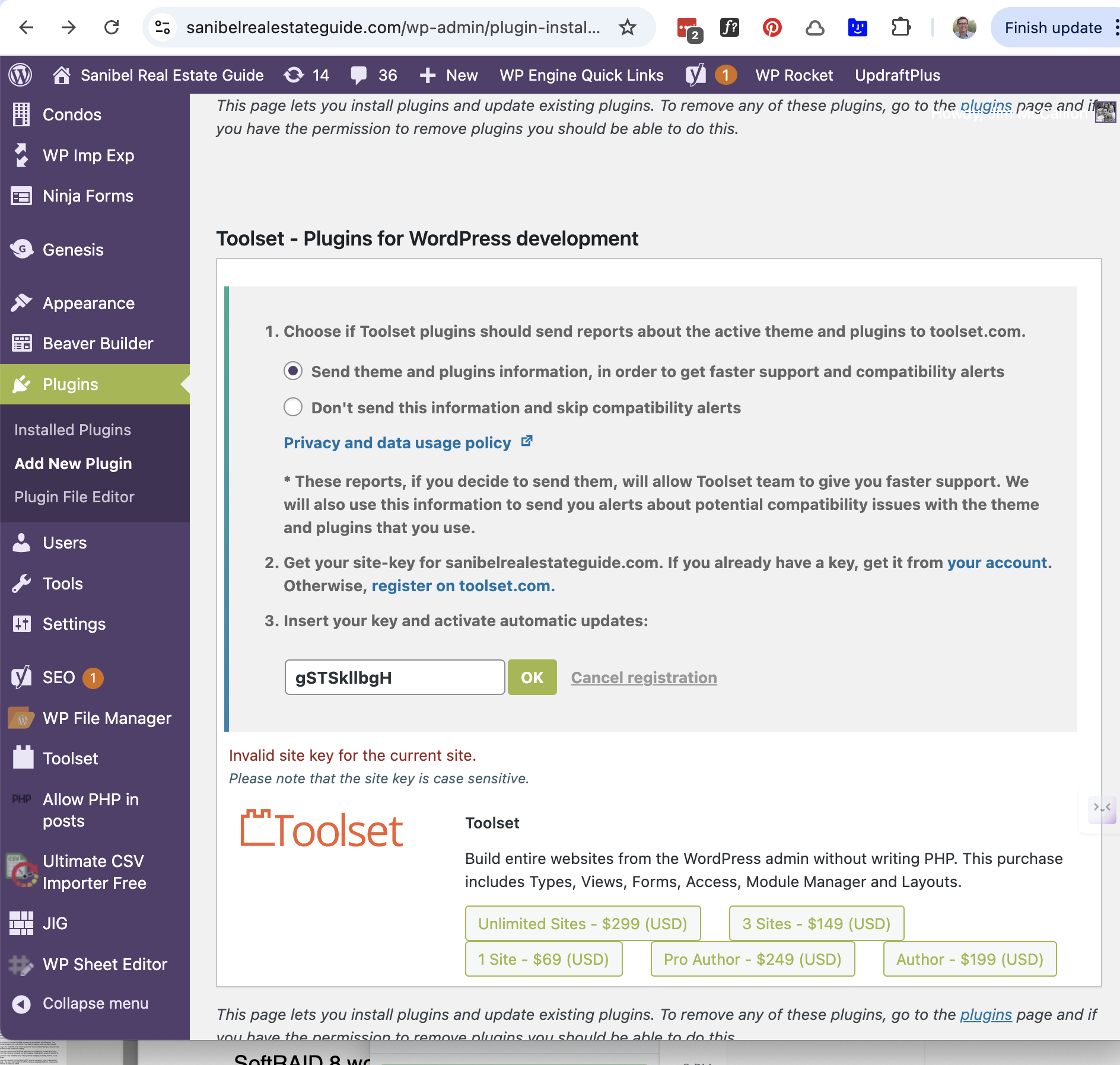Click into the site key input field
Screen dimensions: 1120x1065
pos(394,677)
